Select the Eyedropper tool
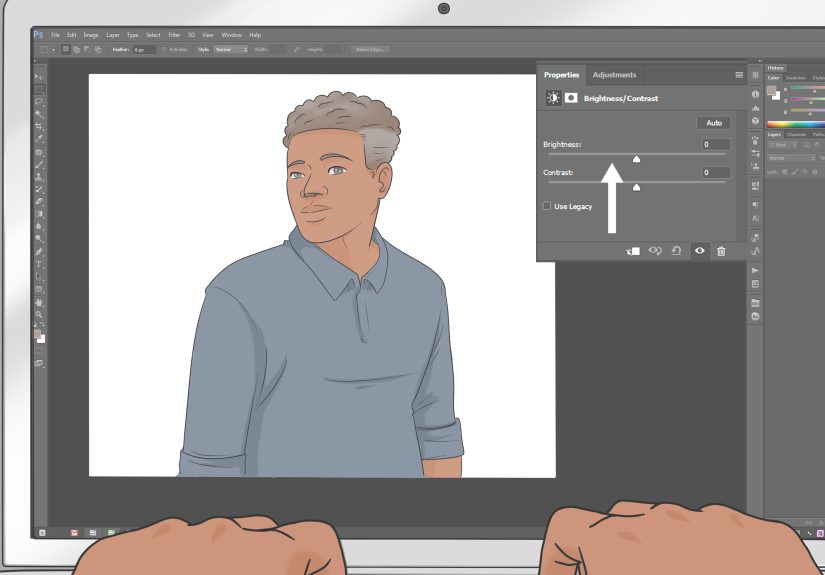 (39, 139)
